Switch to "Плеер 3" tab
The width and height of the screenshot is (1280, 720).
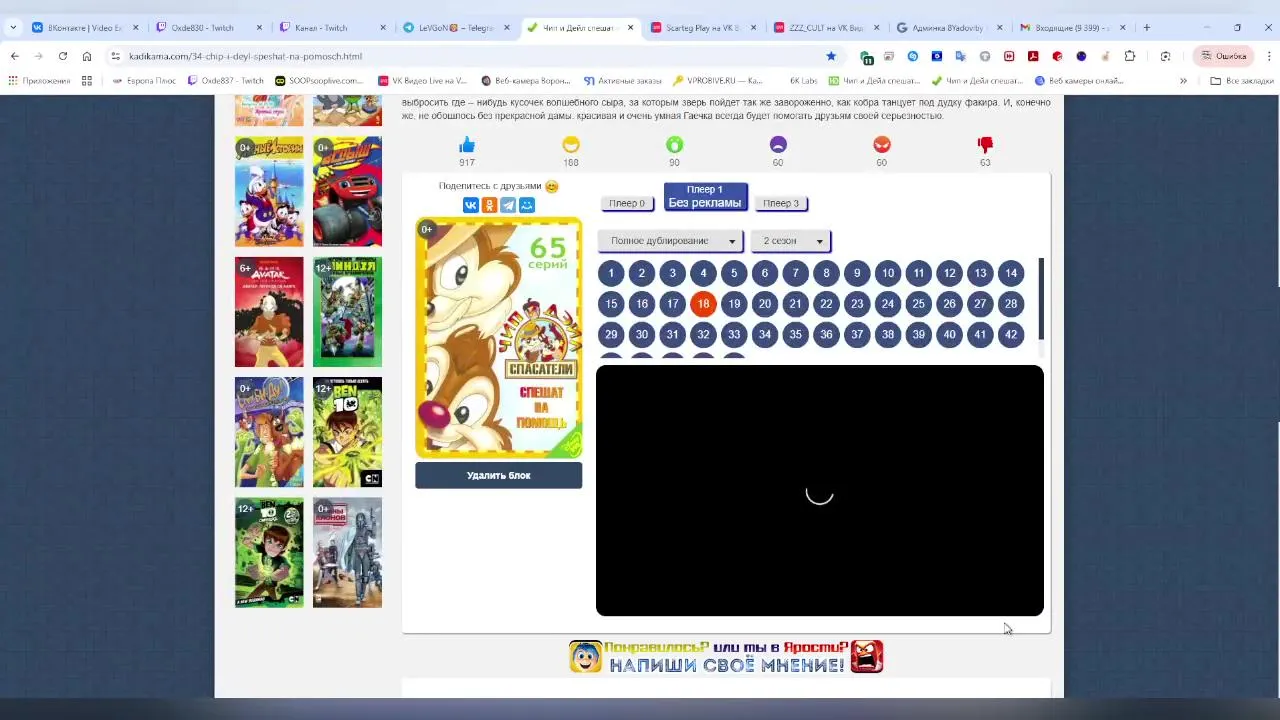click(781, 203)
